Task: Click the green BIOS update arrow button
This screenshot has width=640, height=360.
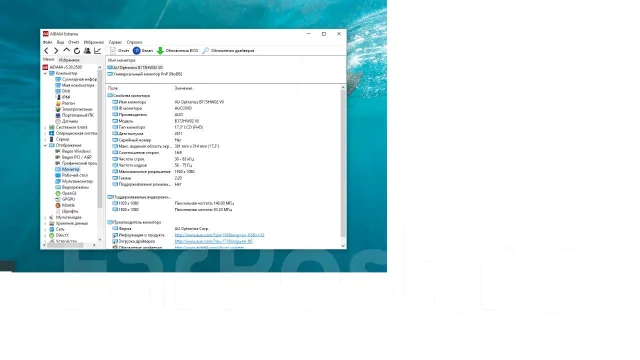Action: coord(177,51)
